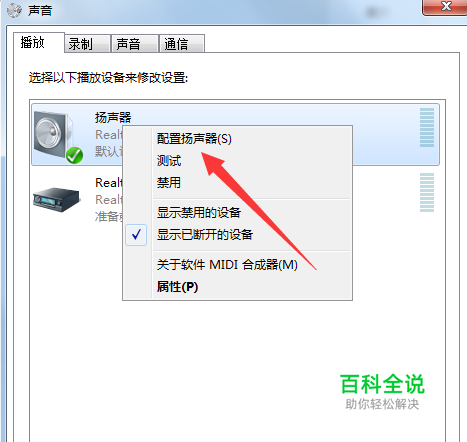Screen dimensions: 467x442
Task: Select the 播放 tab
Action: tap(39, 43)
